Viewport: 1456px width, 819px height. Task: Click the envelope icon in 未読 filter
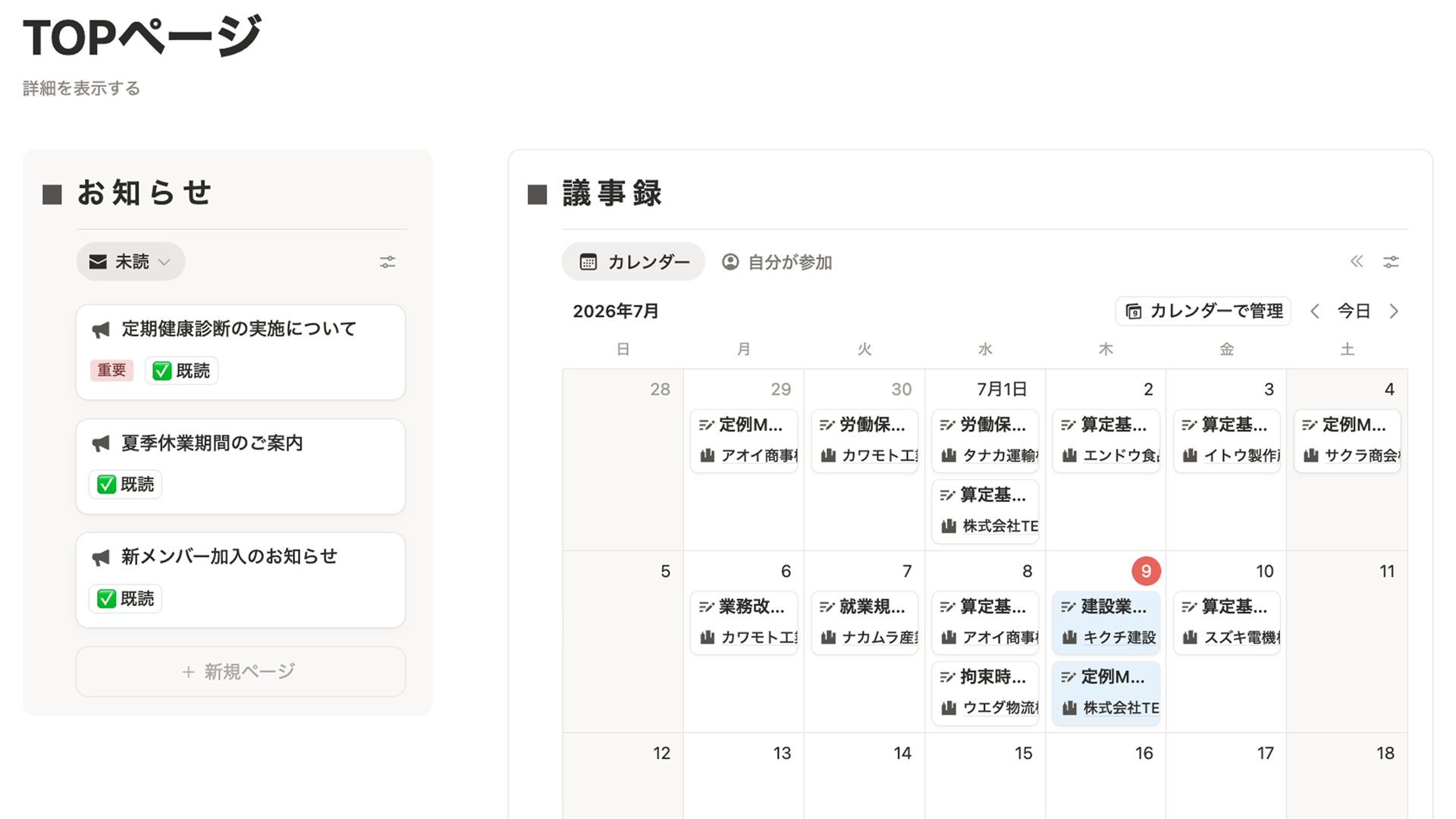(98, 262)
